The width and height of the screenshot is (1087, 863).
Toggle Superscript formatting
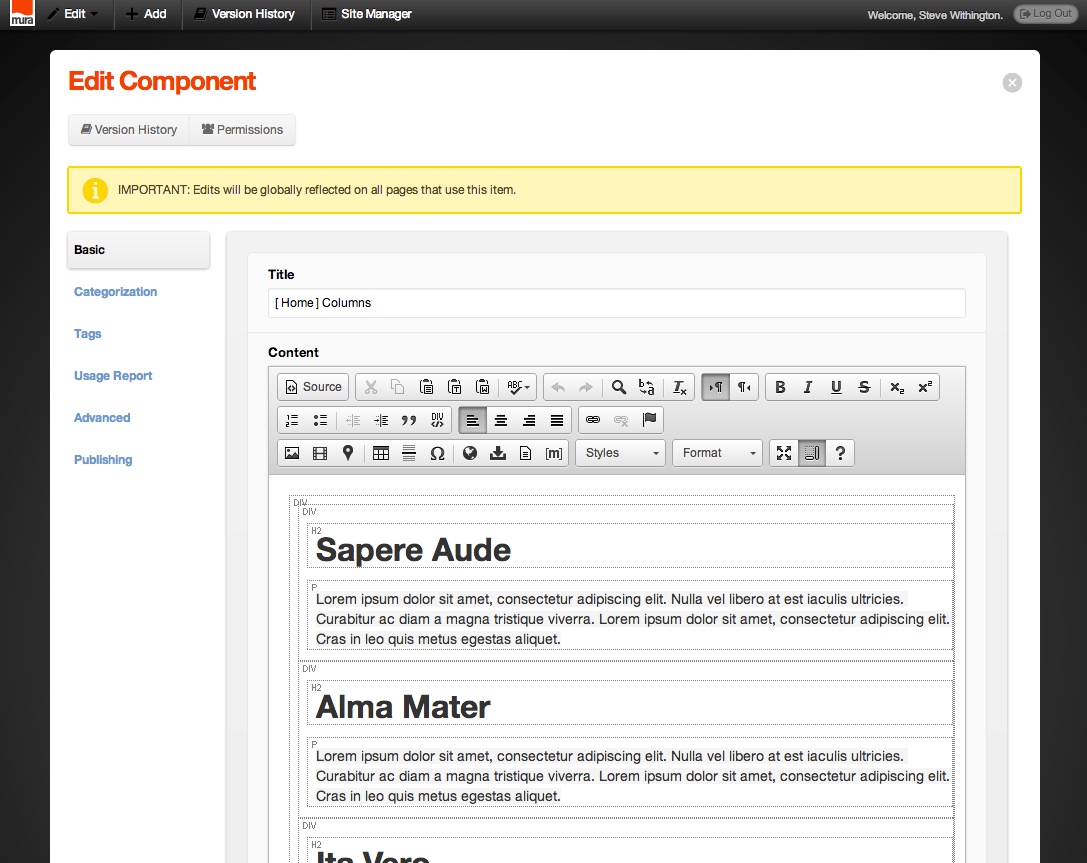tap(925, 387)
